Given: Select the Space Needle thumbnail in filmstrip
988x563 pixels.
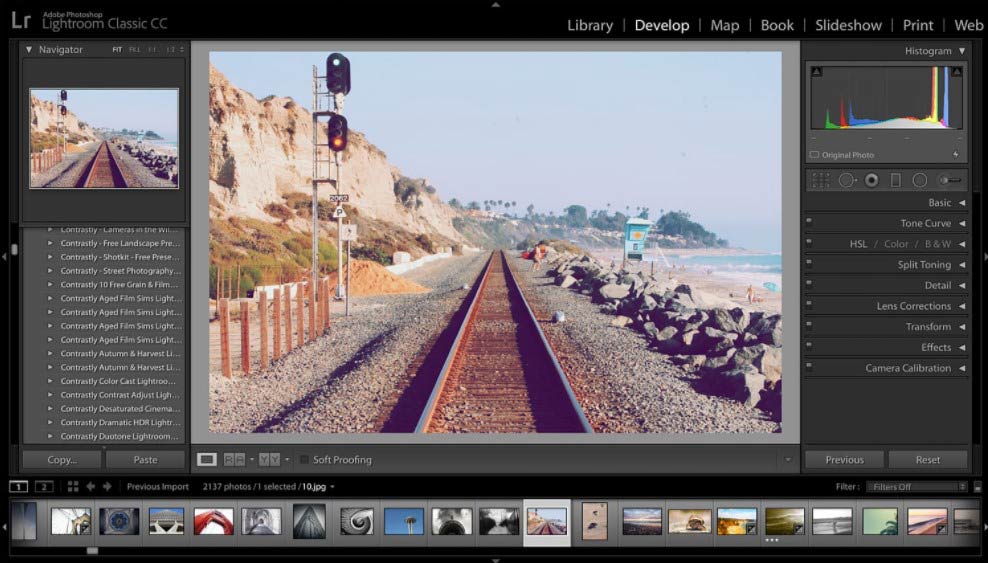Looking at the screenshot, I should point(404,521).
